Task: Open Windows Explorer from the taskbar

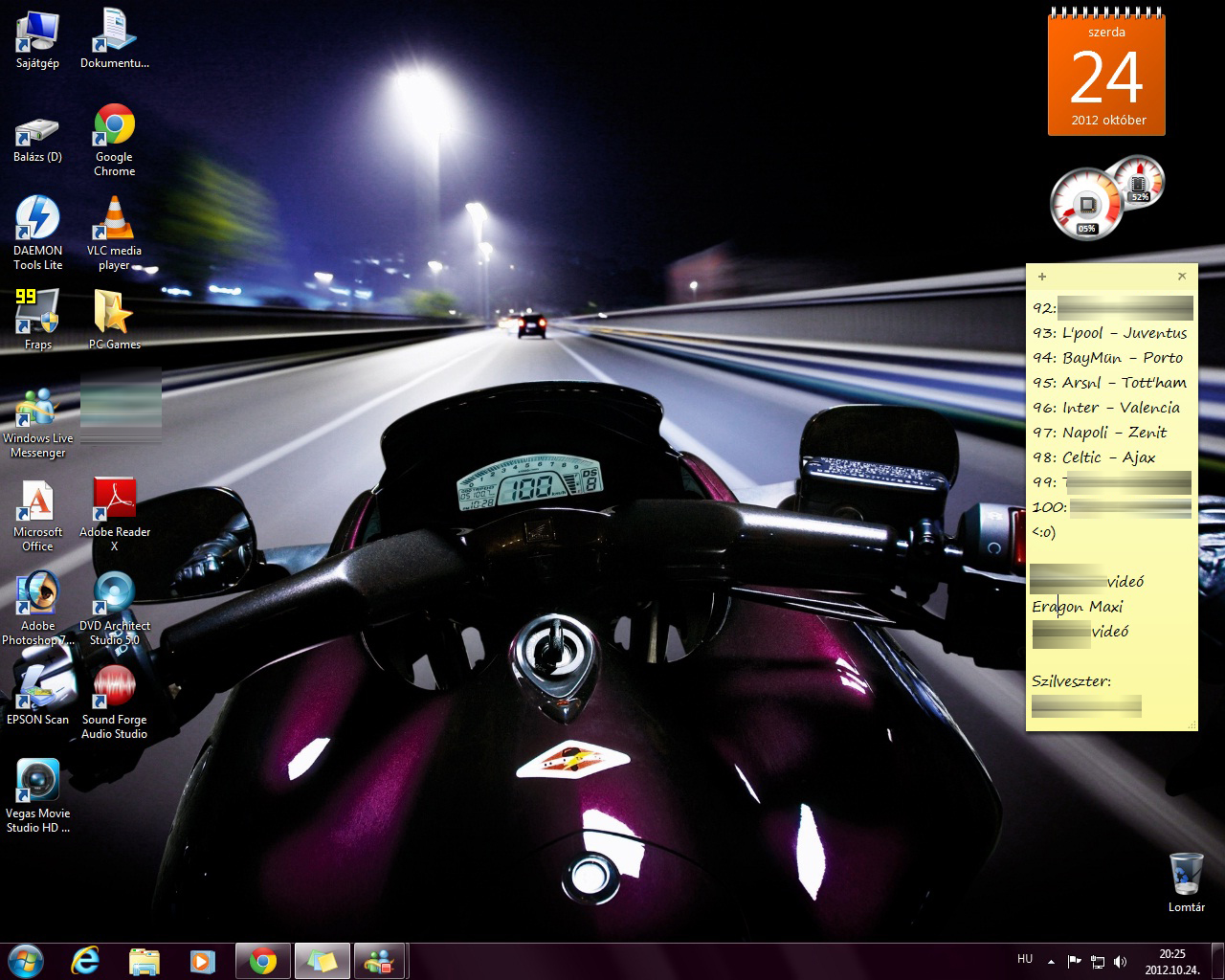Action: pos(145,960)
